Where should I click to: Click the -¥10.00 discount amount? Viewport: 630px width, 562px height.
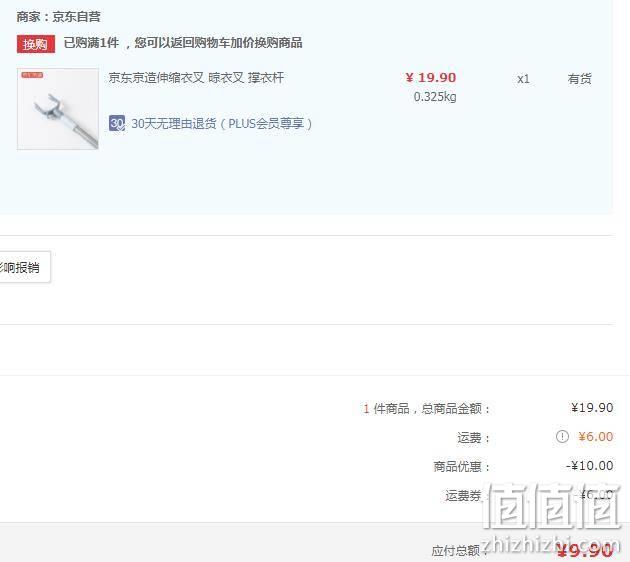(x=589, y=466)
